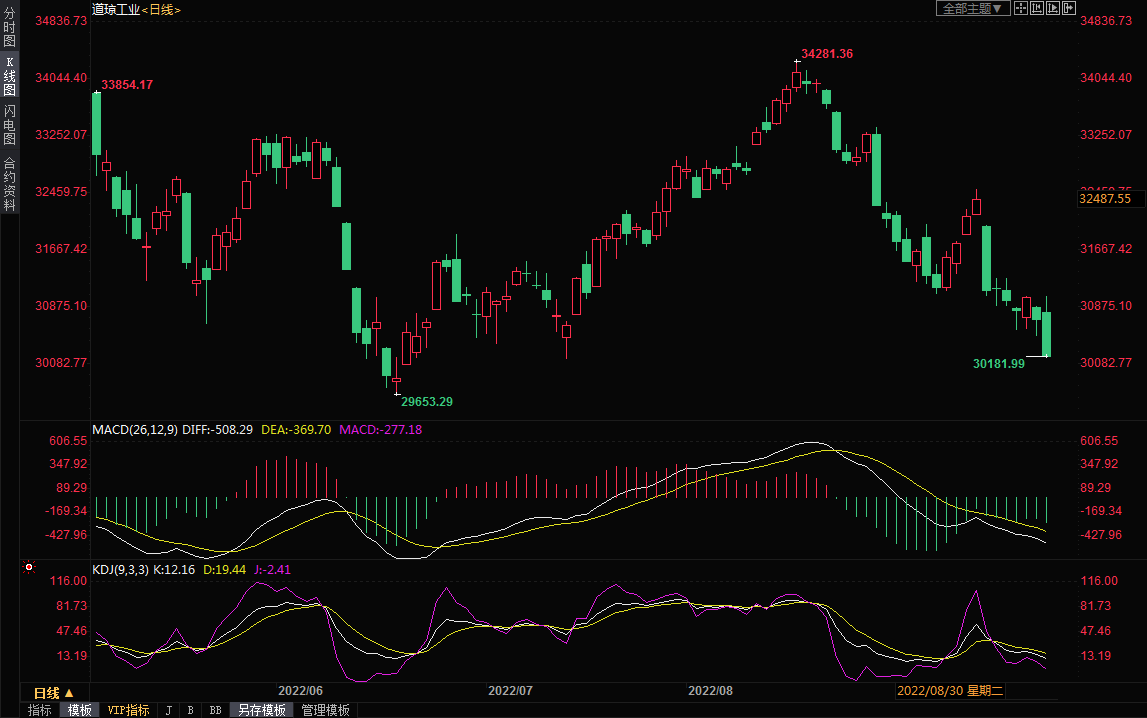Viewport: 1147px width, 718px height.
Task: Click the chart replay play icon
Action: (x=1053, y=8)
